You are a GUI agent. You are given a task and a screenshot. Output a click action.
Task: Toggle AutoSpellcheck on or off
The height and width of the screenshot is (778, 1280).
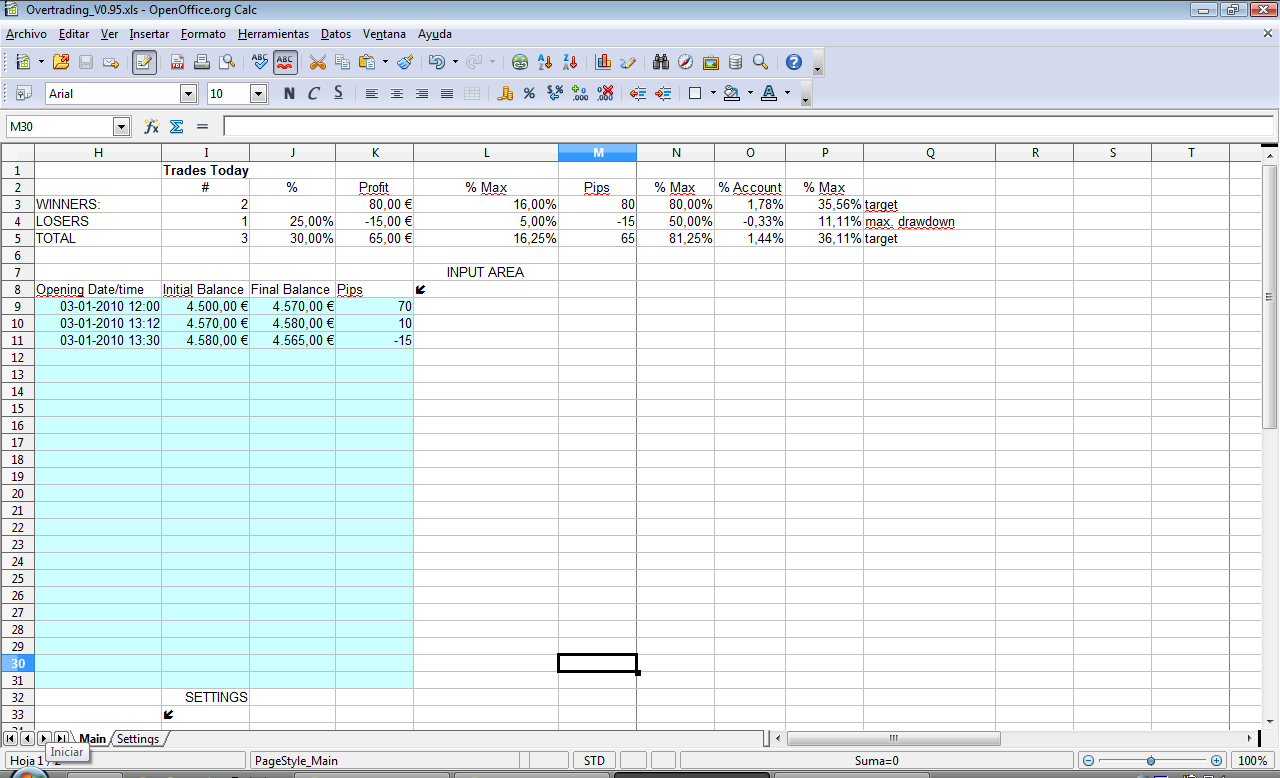click(x=285, y=62)
